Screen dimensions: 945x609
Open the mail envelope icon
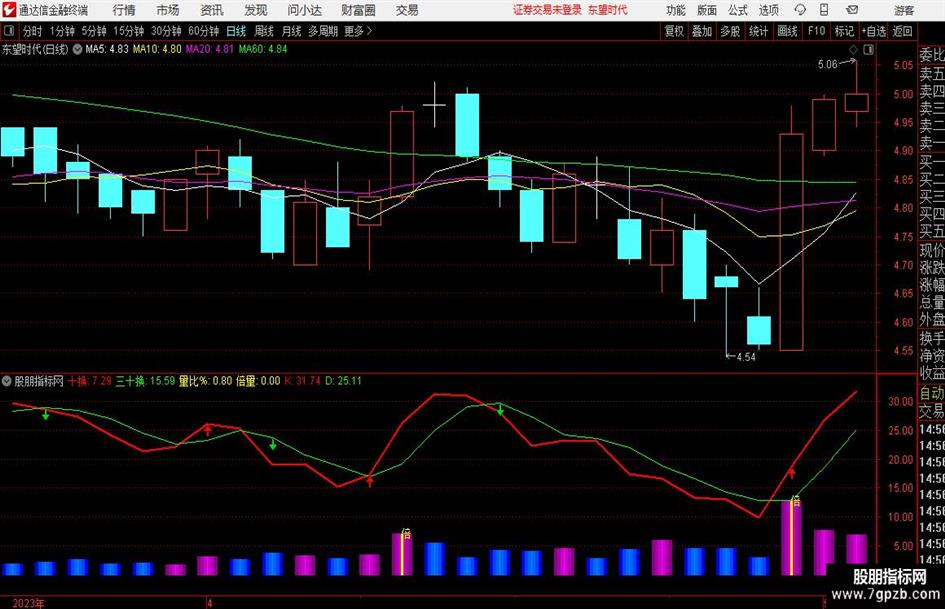pyautogui.click(x=852, y=10)
